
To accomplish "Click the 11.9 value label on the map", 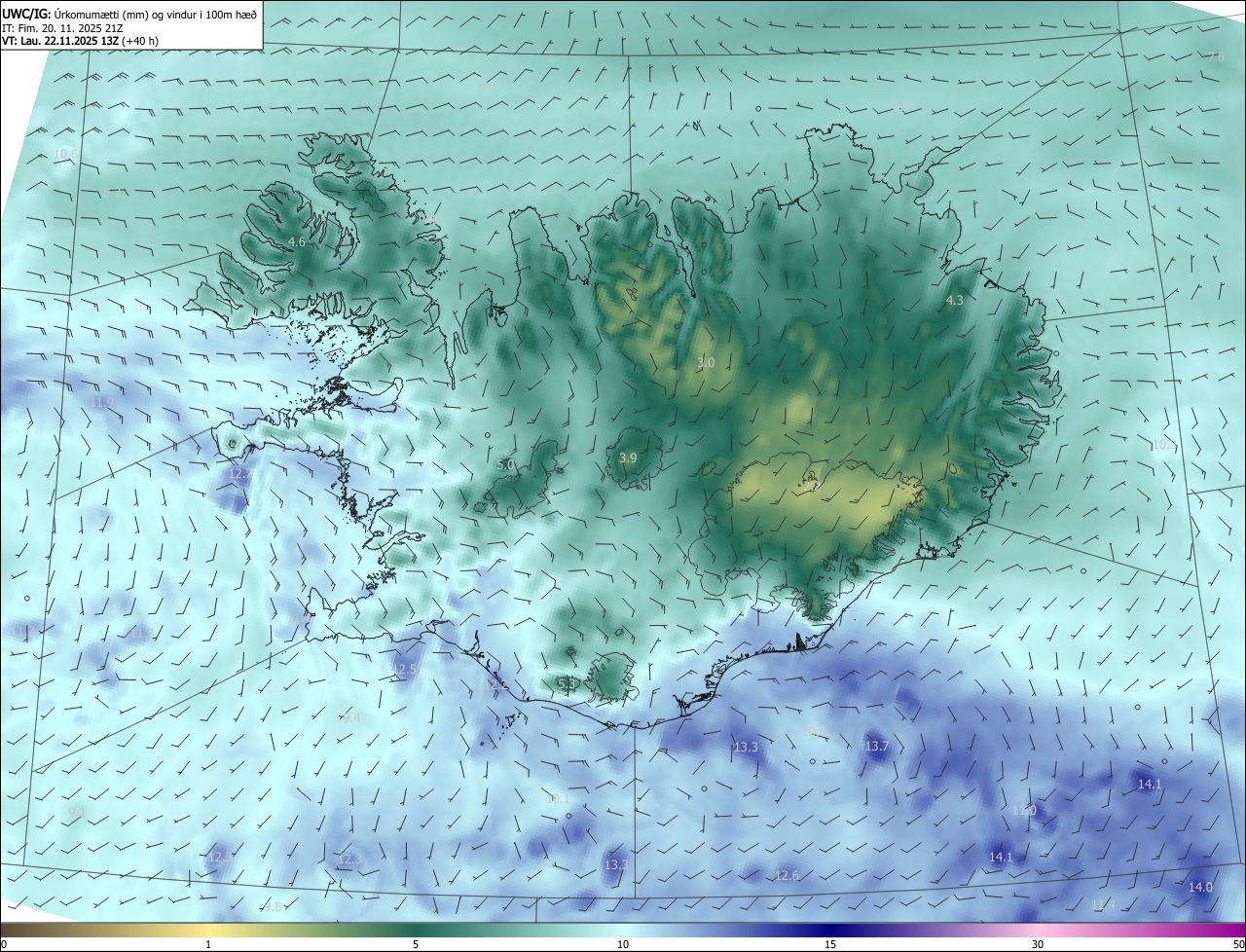I will point(100,402).
